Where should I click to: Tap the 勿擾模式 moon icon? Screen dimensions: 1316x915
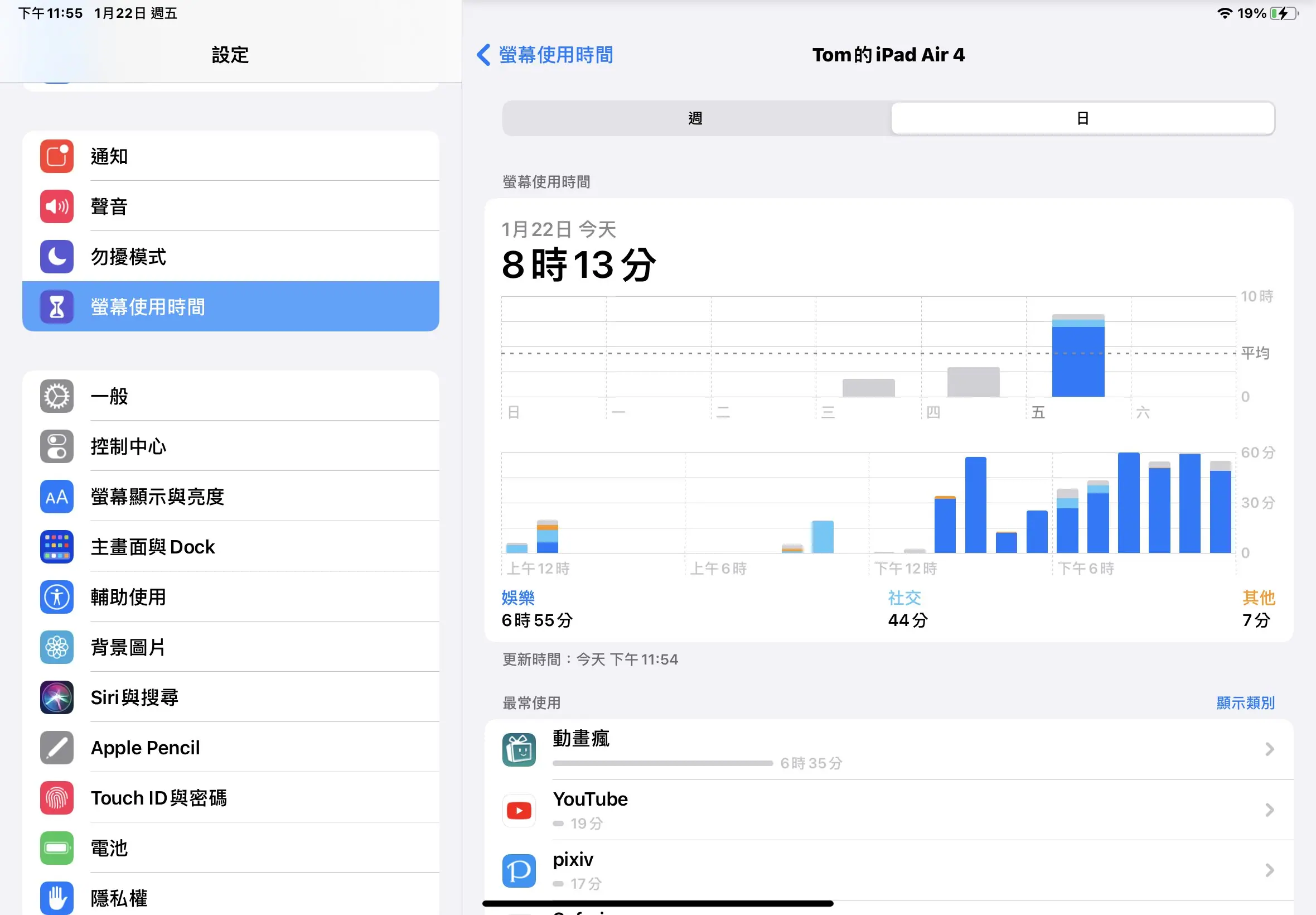[57, 256]
